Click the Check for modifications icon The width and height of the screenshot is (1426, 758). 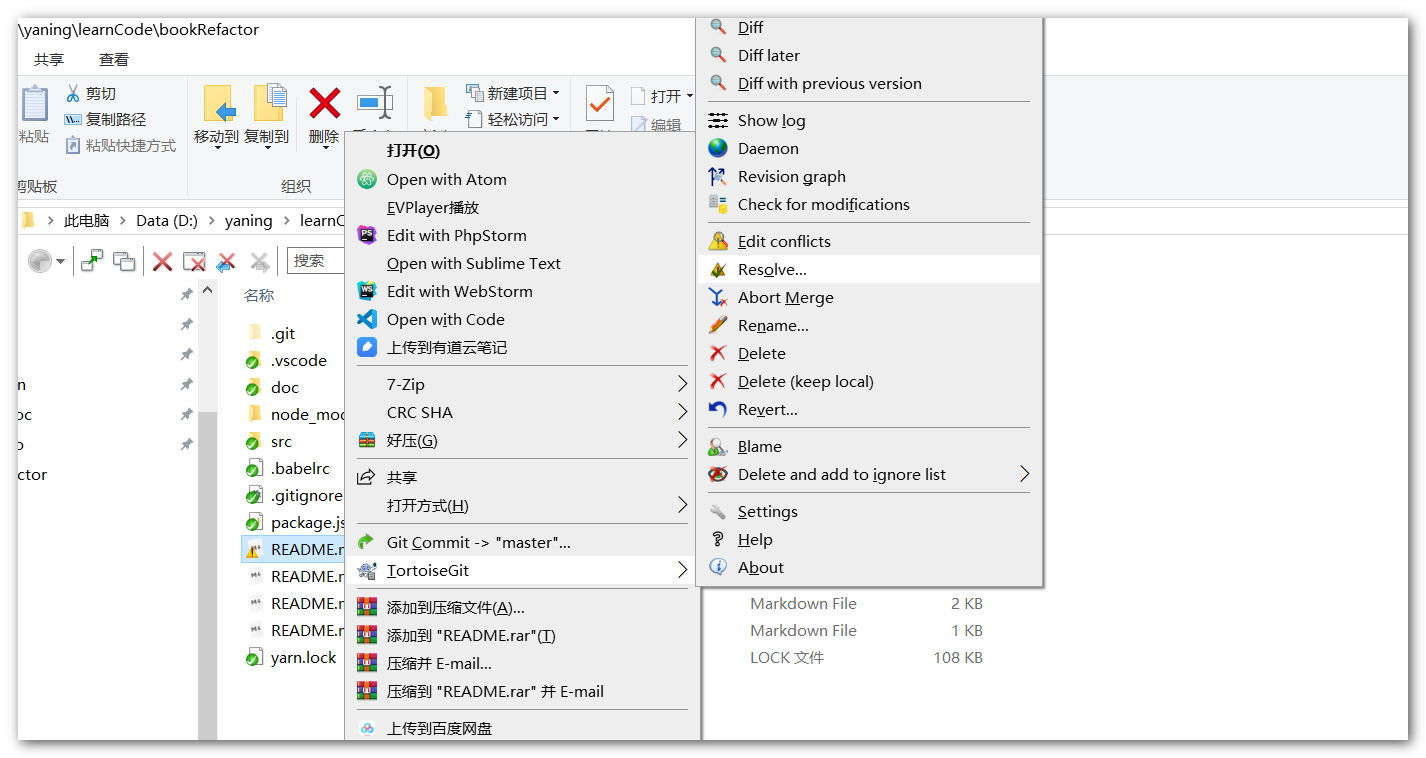point(718,204)
